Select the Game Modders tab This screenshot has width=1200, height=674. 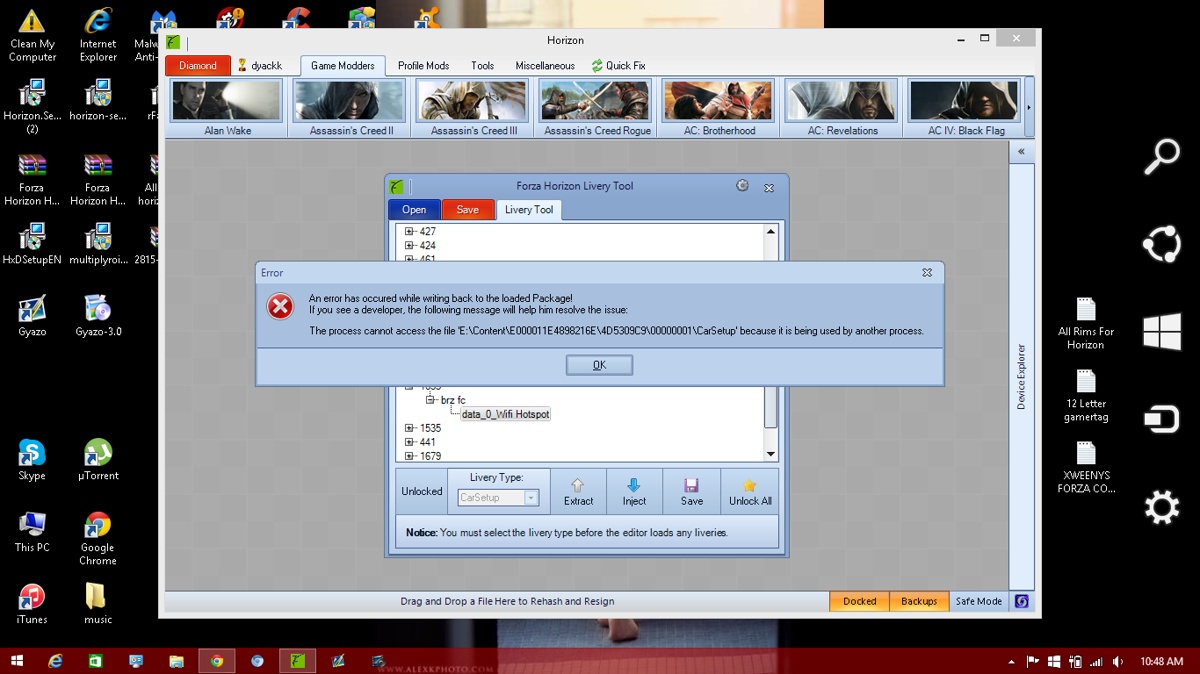tap(343, 66)
